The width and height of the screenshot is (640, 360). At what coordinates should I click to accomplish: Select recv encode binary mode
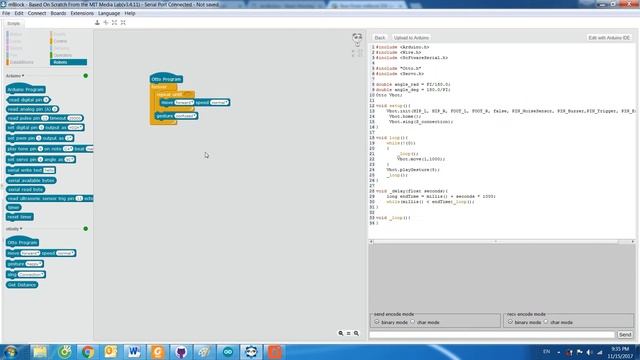(x=510, y=322)
